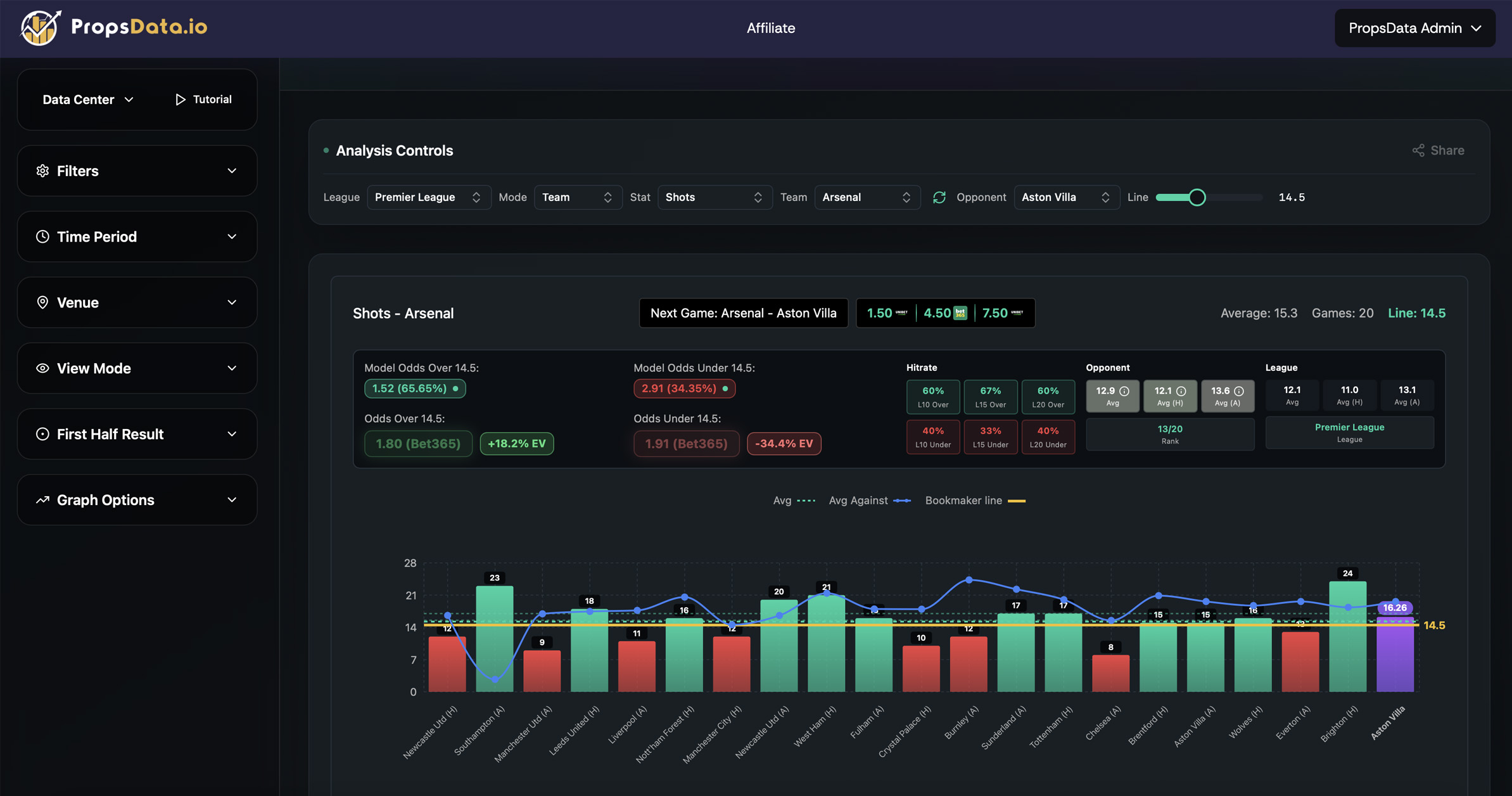1512x796 pixels.
Task: Click the Next Game Arsenal - Aston Villa button
Action: 743,313
